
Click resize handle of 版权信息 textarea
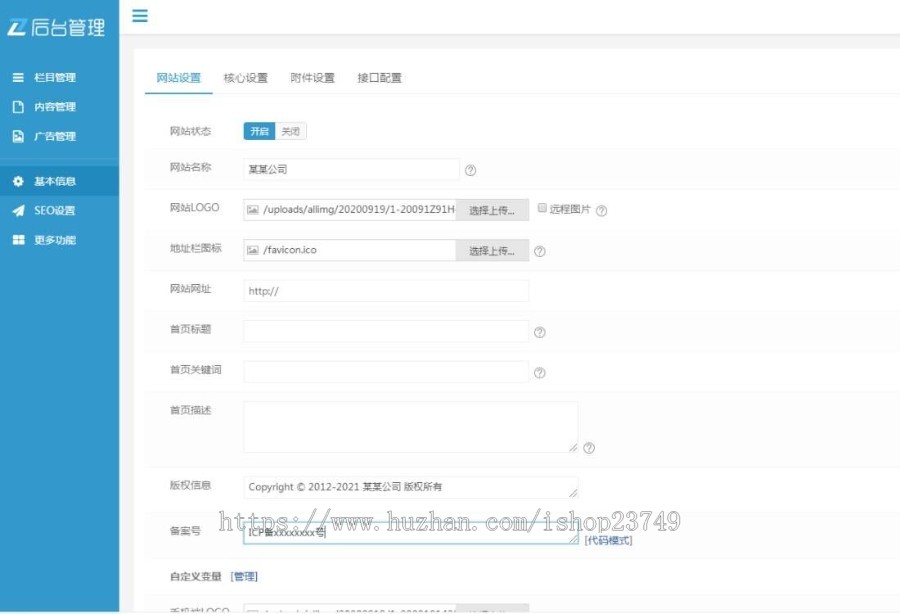573,493
